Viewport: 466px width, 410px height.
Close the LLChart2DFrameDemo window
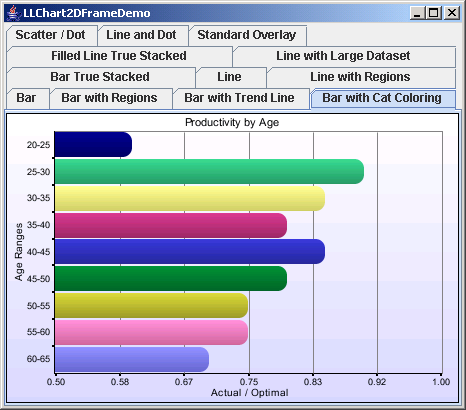[452, 13]
